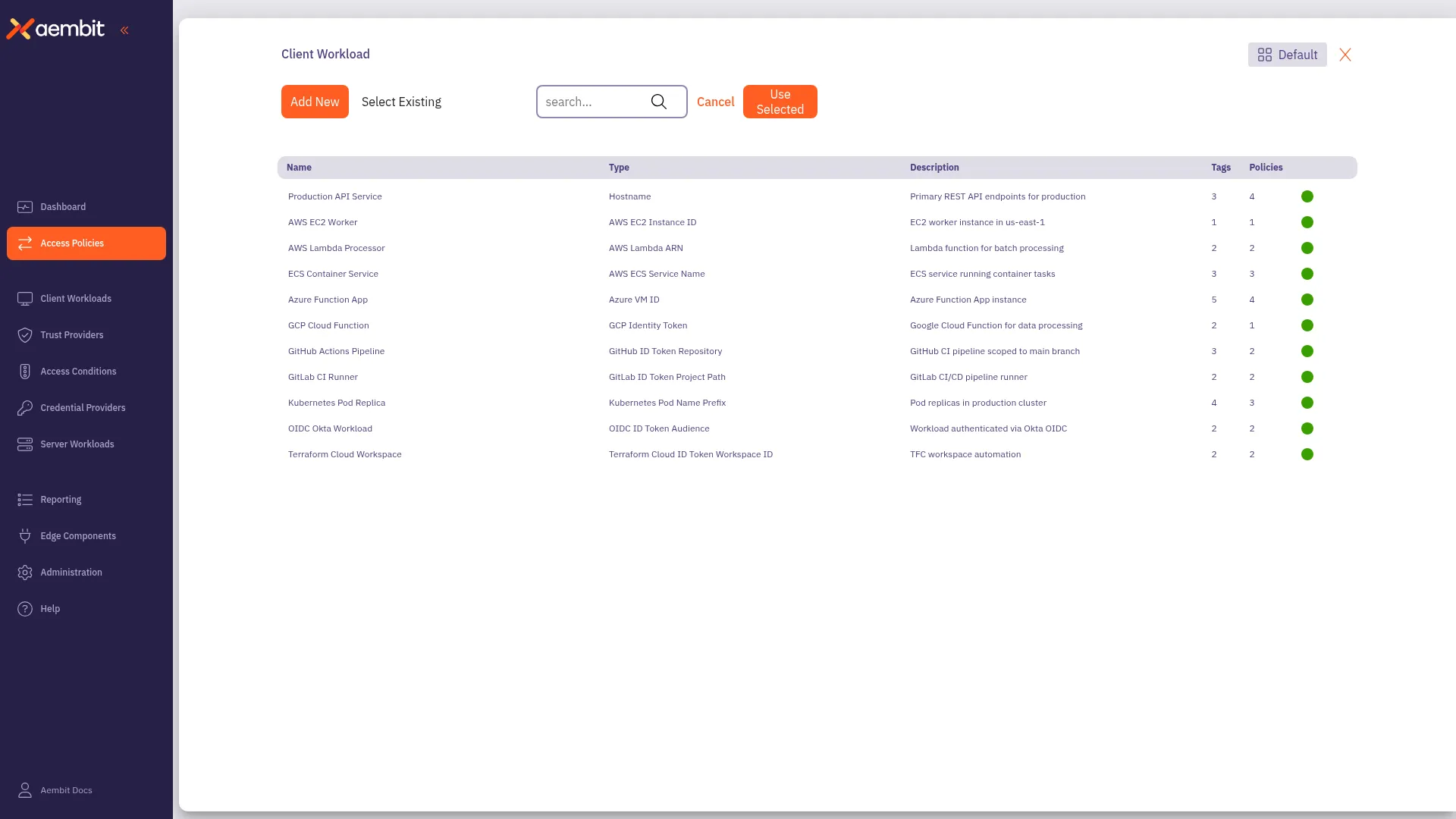
Task: Open the Default resource set dropdown
Action: click(x=1287, y=55)
